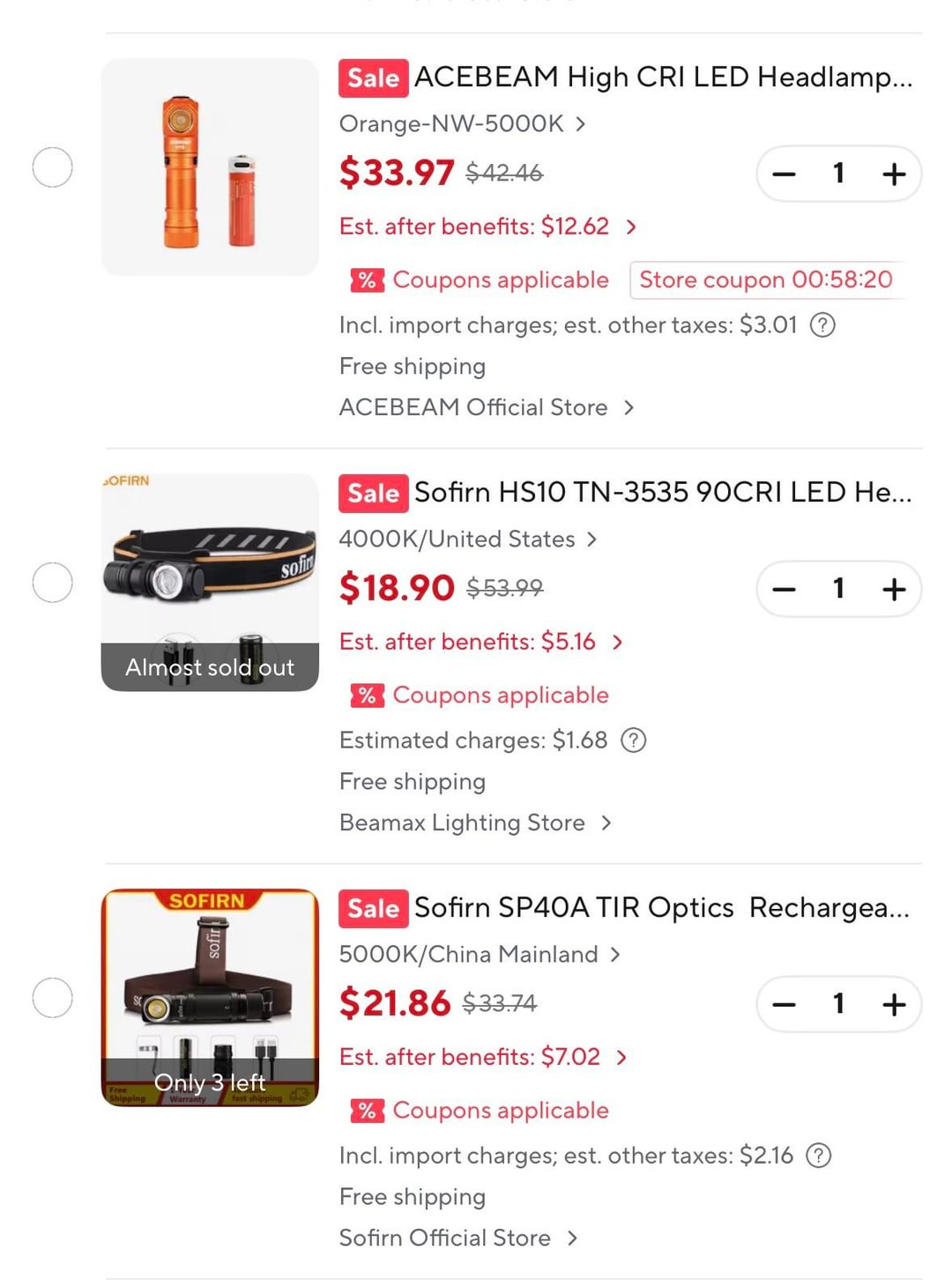Image resolution: width=952 pixels, height=1287 pixels.
Task: Click help icon beside Estimated charges $1.68
Action: tap(634, 740)
